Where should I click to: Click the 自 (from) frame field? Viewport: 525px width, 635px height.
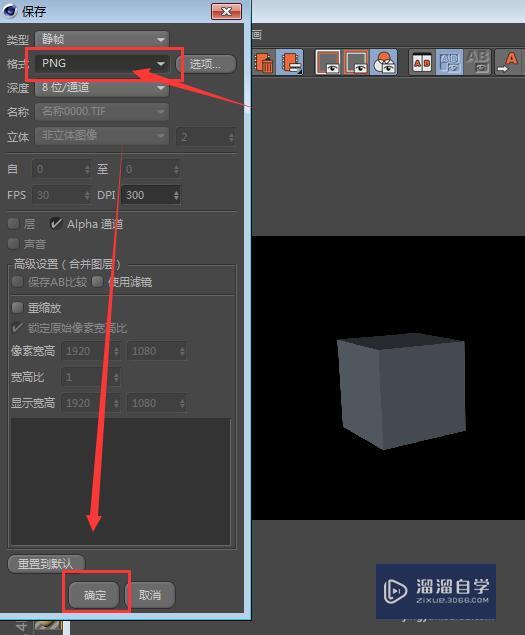62,169
